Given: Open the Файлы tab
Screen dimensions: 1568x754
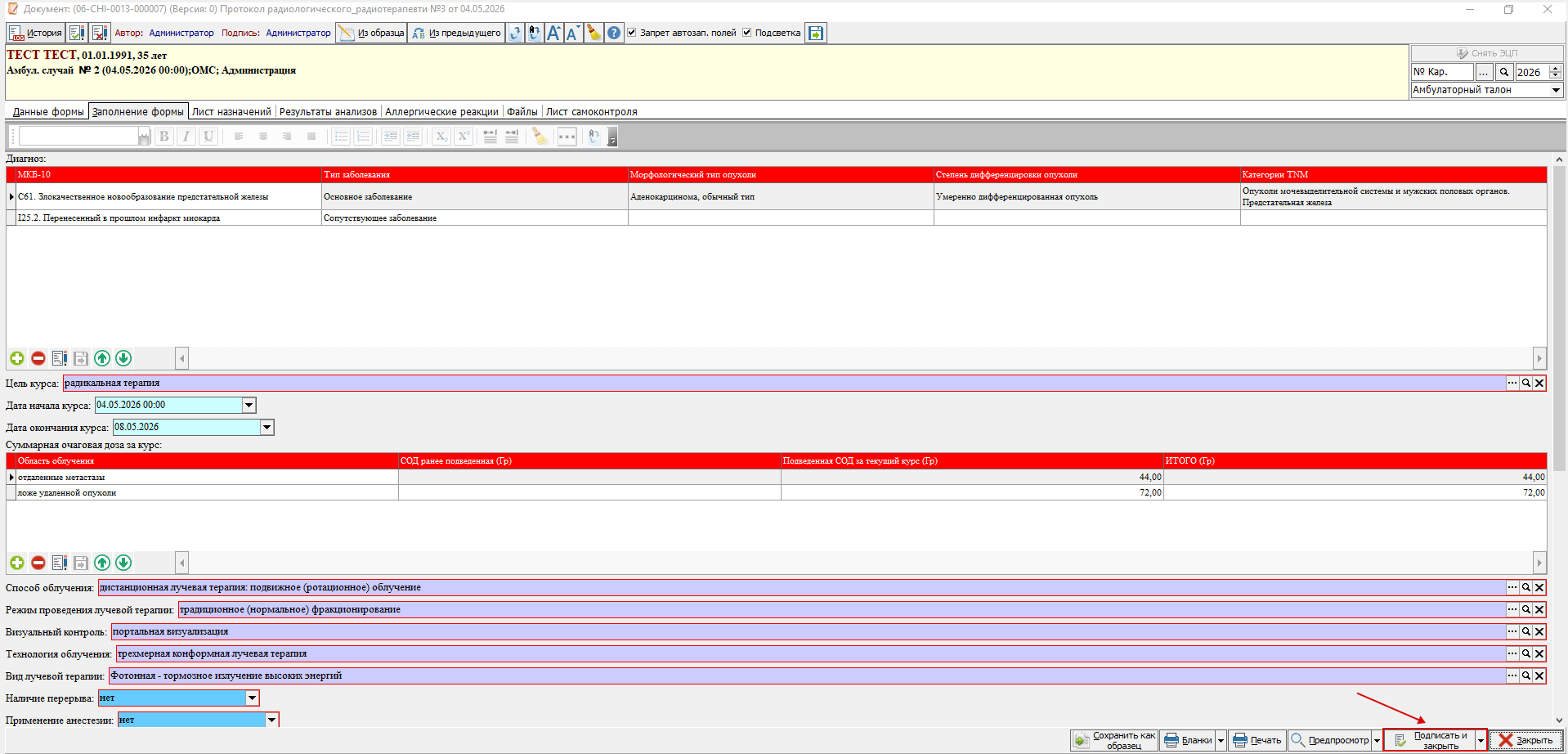Looking at the screenshot, I should point(522,112).
